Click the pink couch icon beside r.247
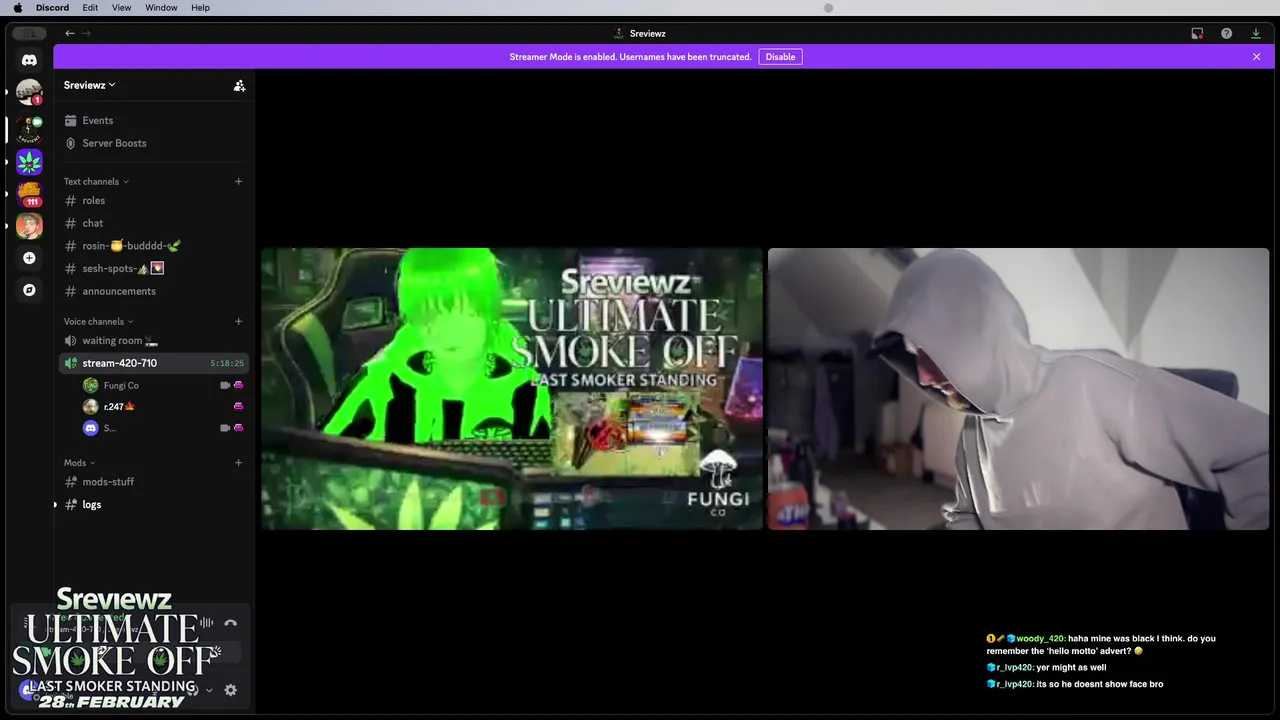The image size is (1280, 720). (x=238, y=407)
